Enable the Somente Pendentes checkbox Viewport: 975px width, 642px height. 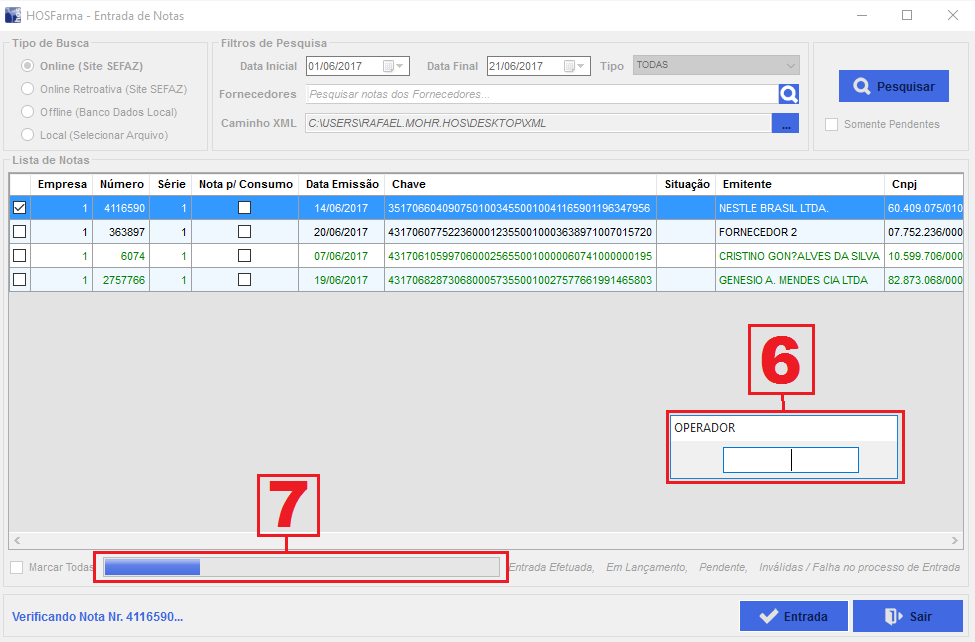tap(832, 125)
